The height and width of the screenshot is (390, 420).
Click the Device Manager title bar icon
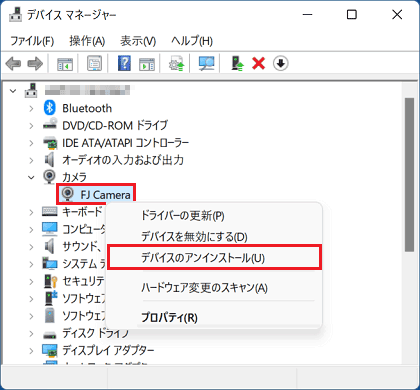click(x=15, y=14)
